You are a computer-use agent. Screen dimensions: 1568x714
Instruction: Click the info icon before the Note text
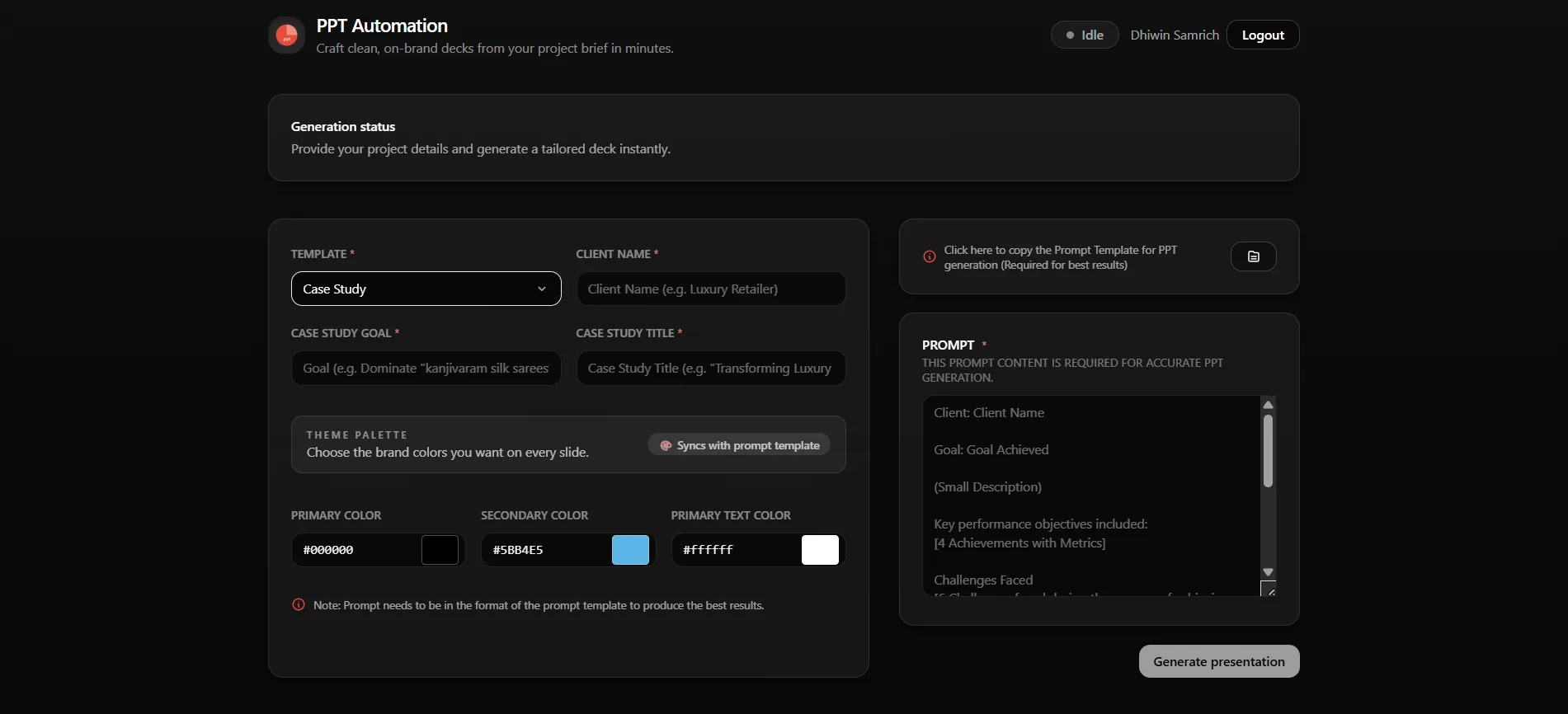click(x=299, y=604)
